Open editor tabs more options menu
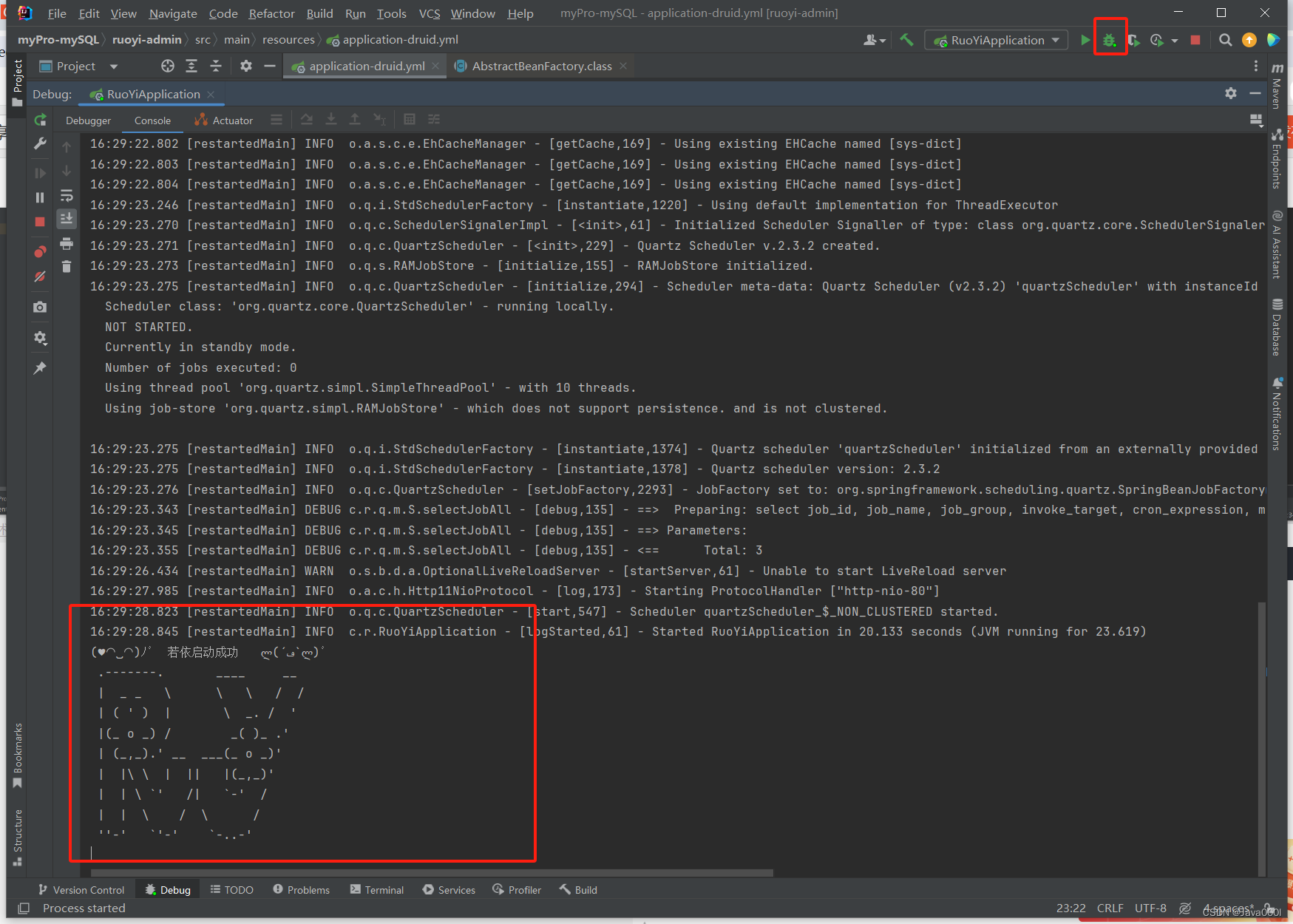Screen dimensions: 1293x924 tap(1256, 67)
